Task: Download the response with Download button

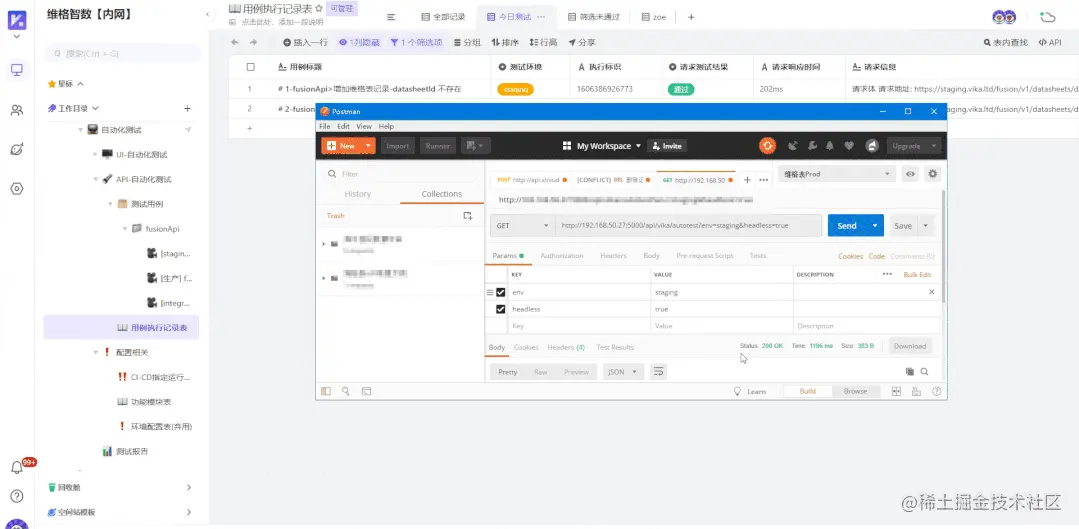Action: point(910,346)
